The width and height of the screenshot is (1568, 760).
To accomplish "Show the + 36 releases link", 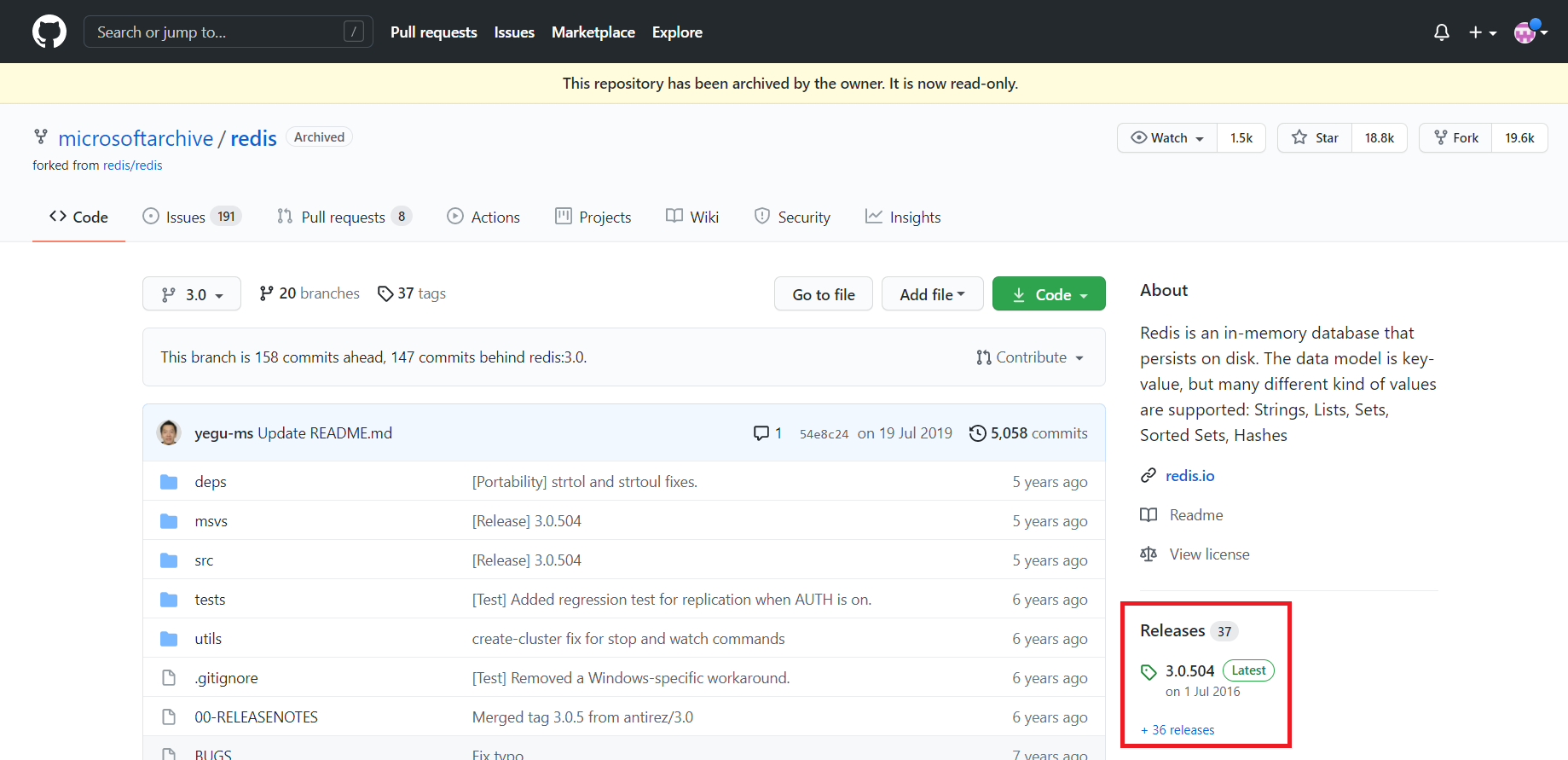I will tap(1177, 730).
